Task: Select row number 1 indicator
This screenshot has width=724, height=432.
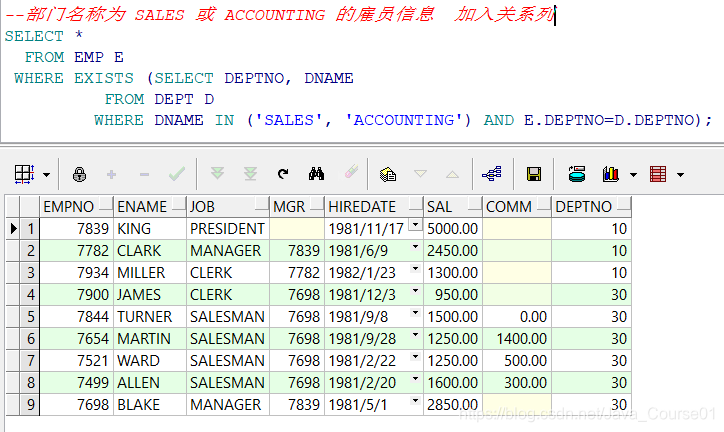Action: 30,228
